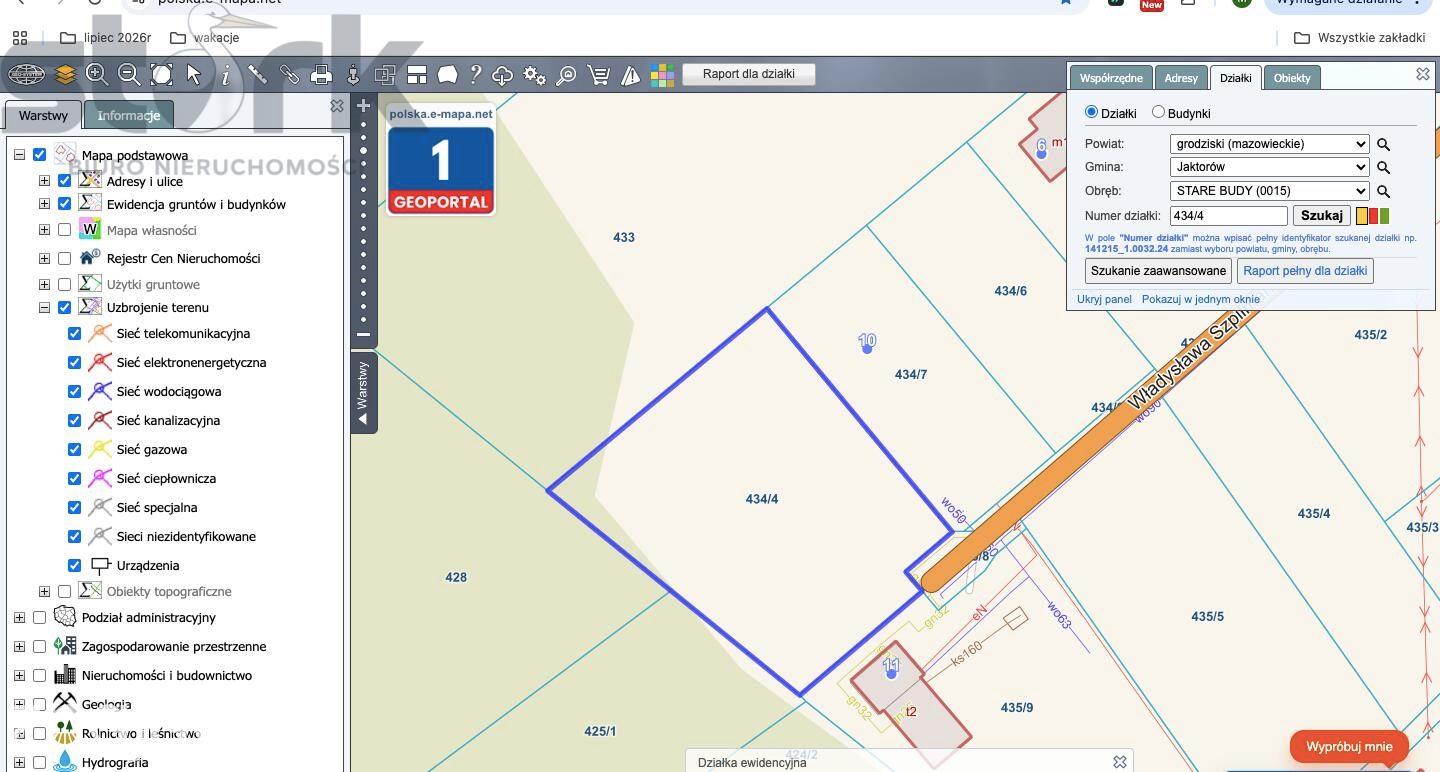Activate the info (i) identify tool

pyautogui.click(x=225, y=74)
